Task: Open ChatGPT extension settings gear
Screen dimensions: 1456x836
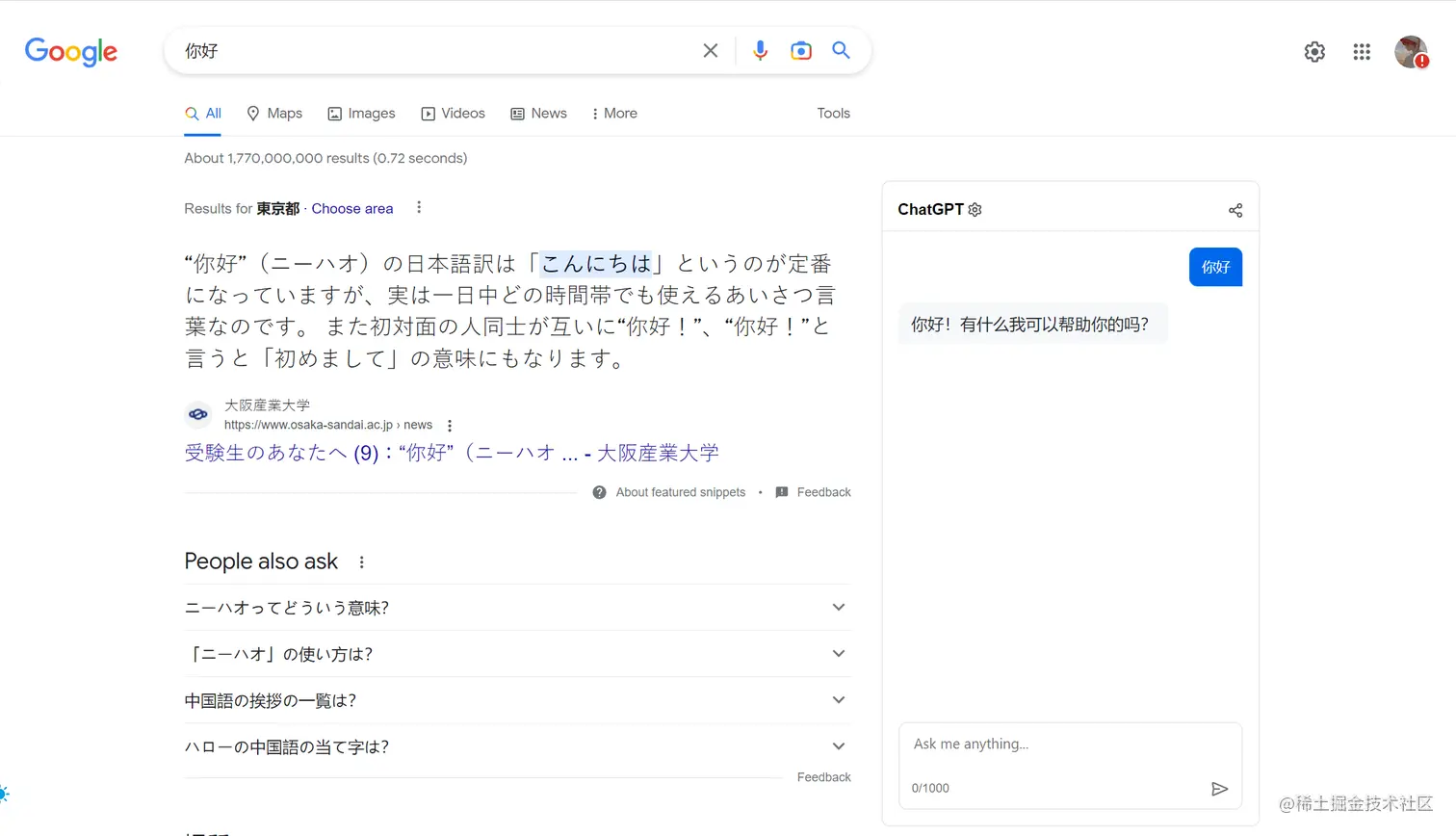Action: point(975,209)
